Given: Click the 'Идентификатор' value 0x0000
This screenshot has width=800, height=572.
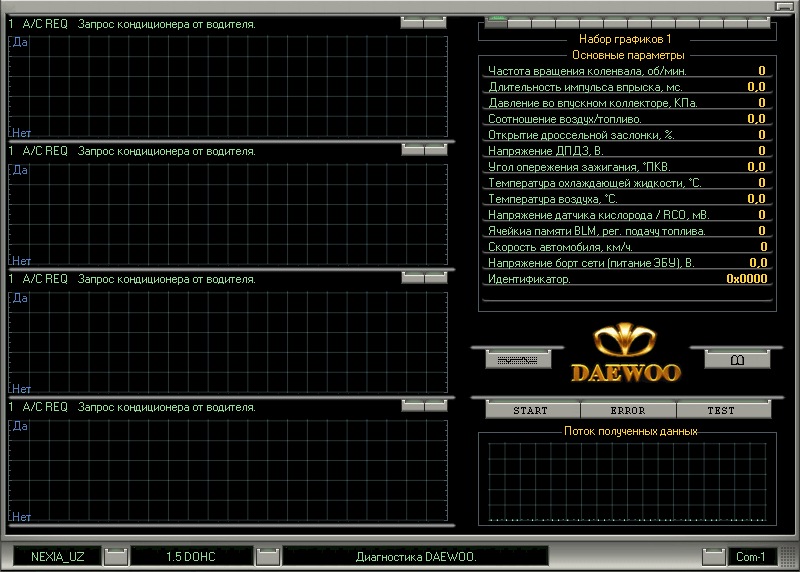Looking at the screenshot, I should point(746,279).
